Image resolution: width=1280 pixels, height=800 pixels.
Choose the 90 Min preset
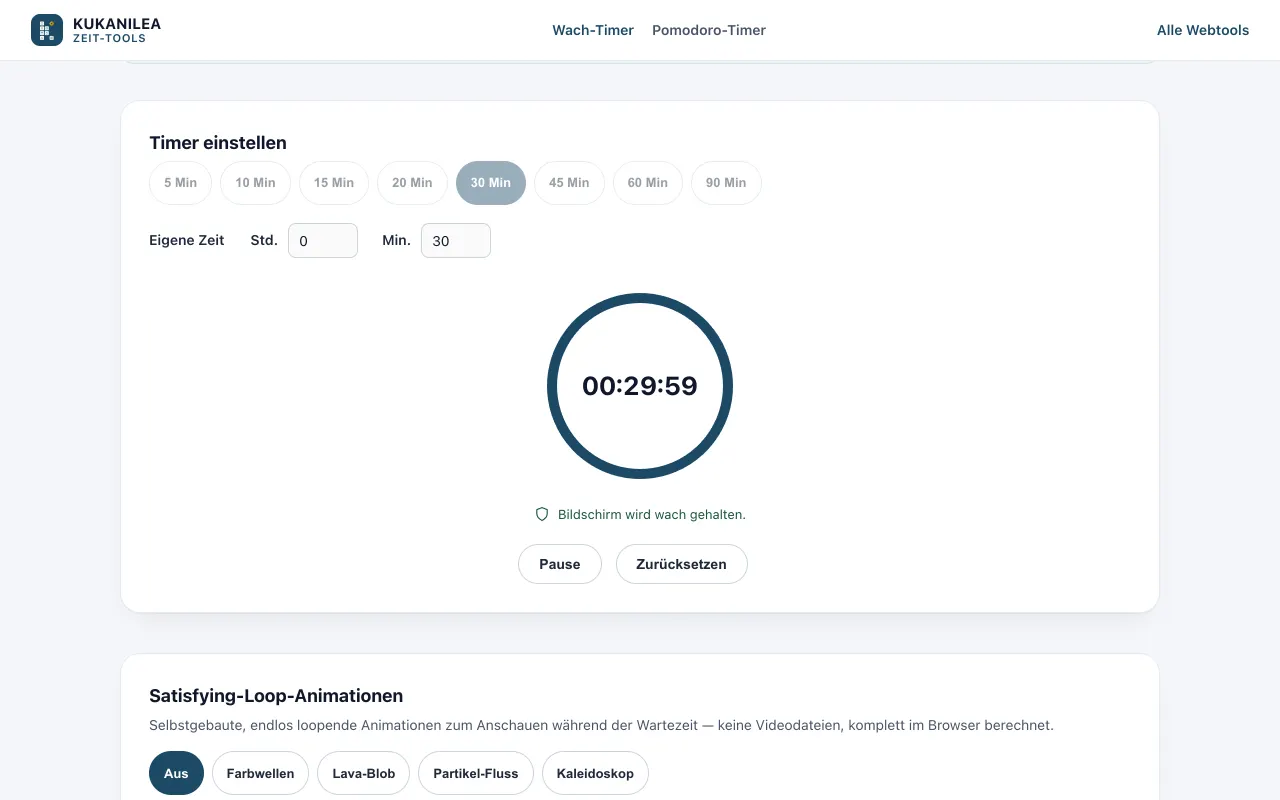(726, 183)
